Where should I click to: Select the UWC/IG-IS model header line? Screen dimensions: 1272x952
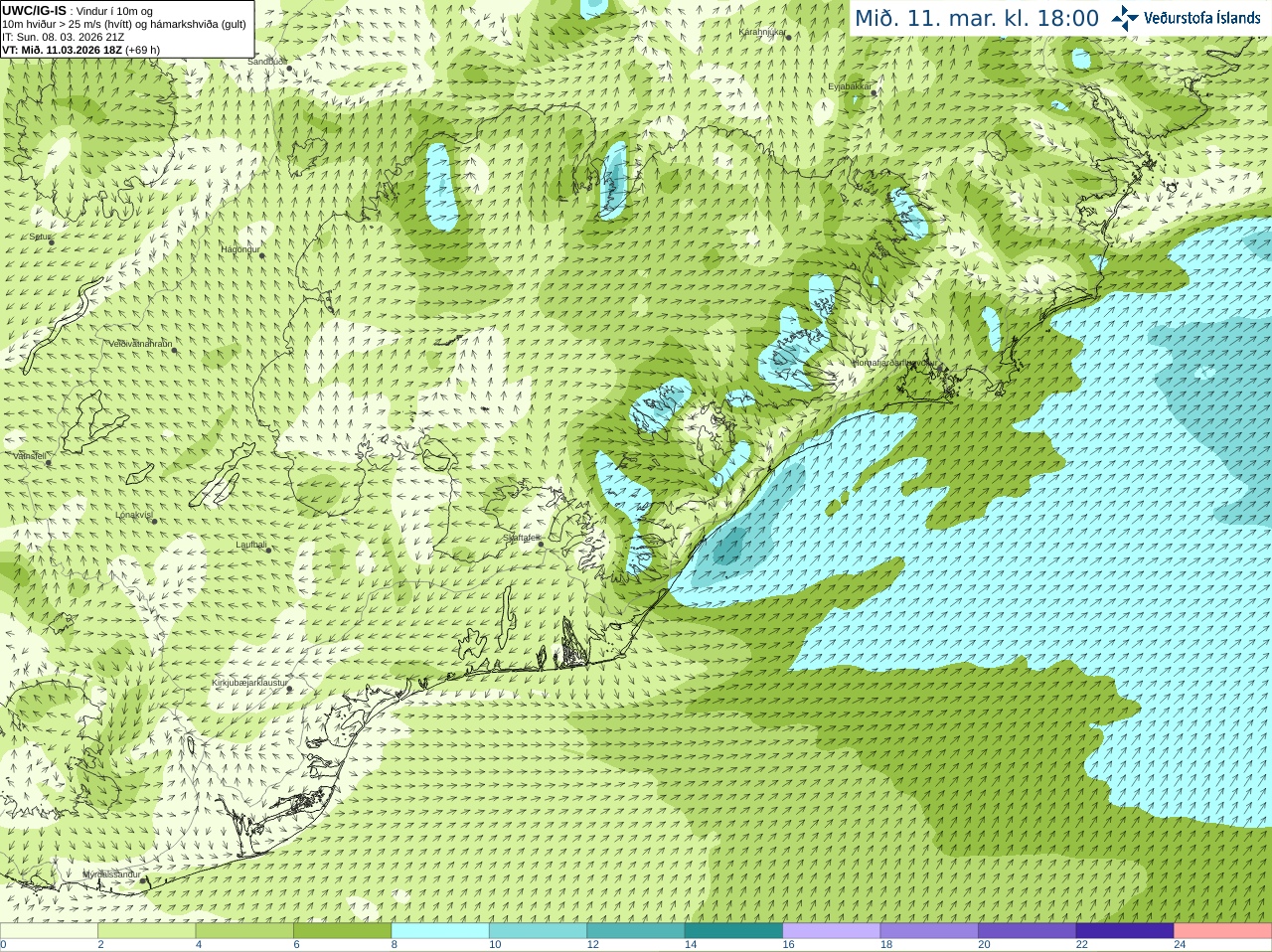point(77,11)
